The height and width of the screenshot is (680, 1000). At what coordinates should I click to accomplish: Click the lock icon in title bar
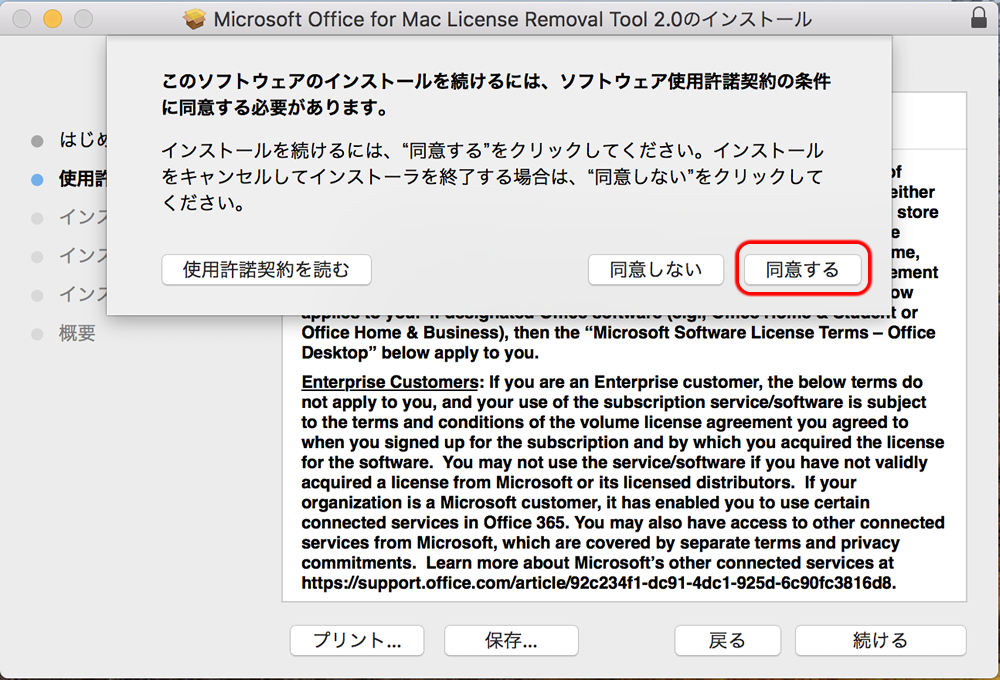978,17
